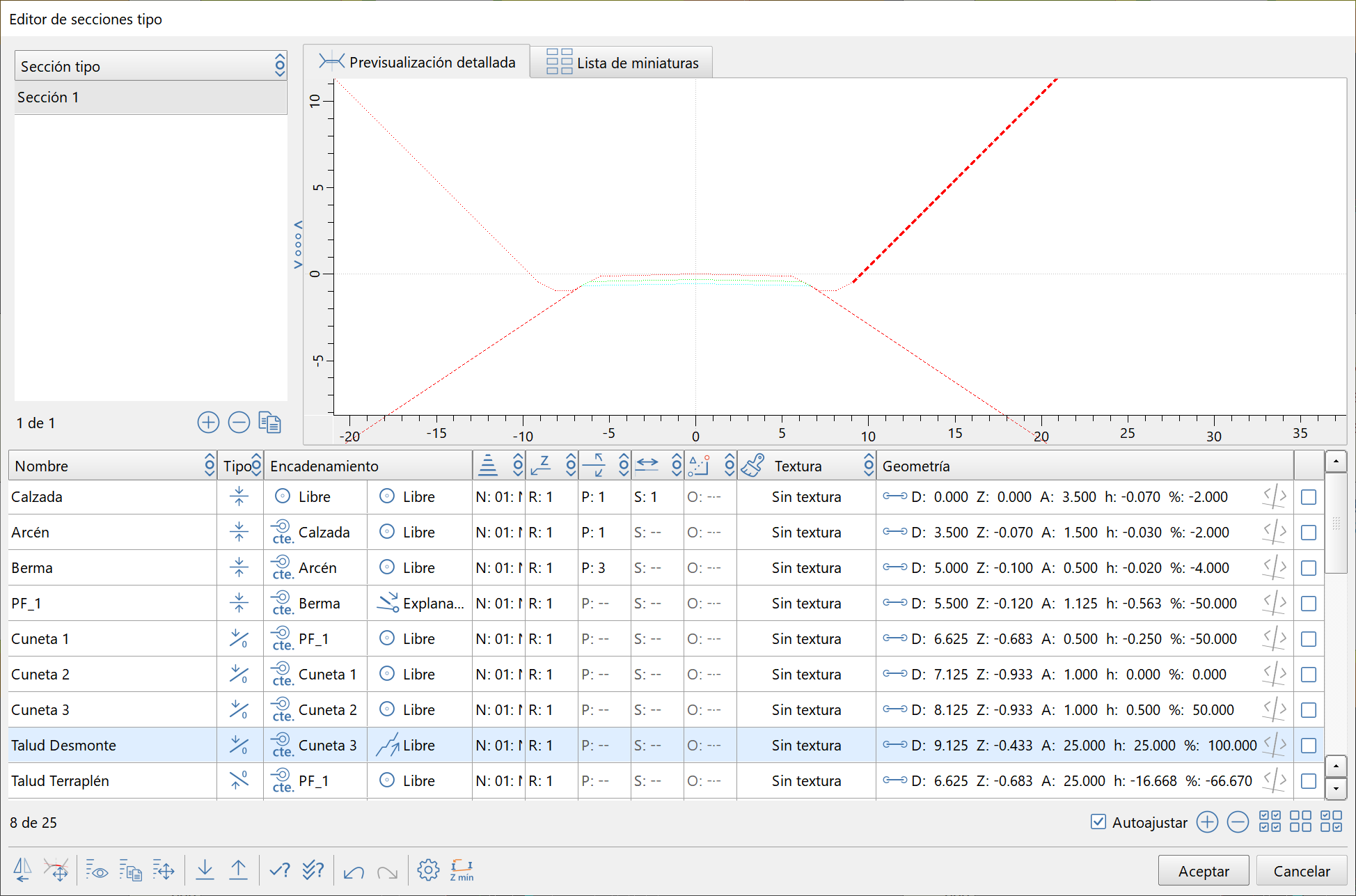Click the import down-arrow icon
The height and width of the screenshot is (896, 1356).
[205, 870]
